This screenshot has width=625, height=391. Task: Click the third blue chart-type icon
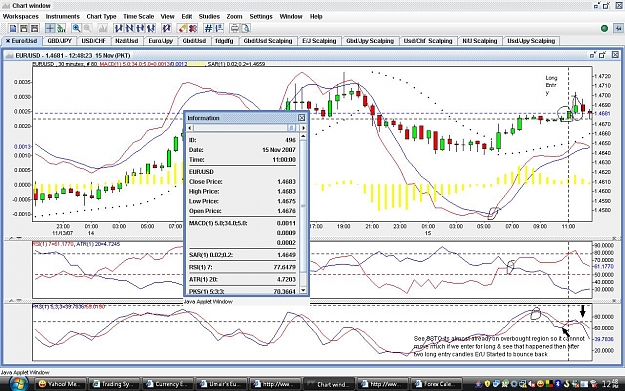point(140,28)
